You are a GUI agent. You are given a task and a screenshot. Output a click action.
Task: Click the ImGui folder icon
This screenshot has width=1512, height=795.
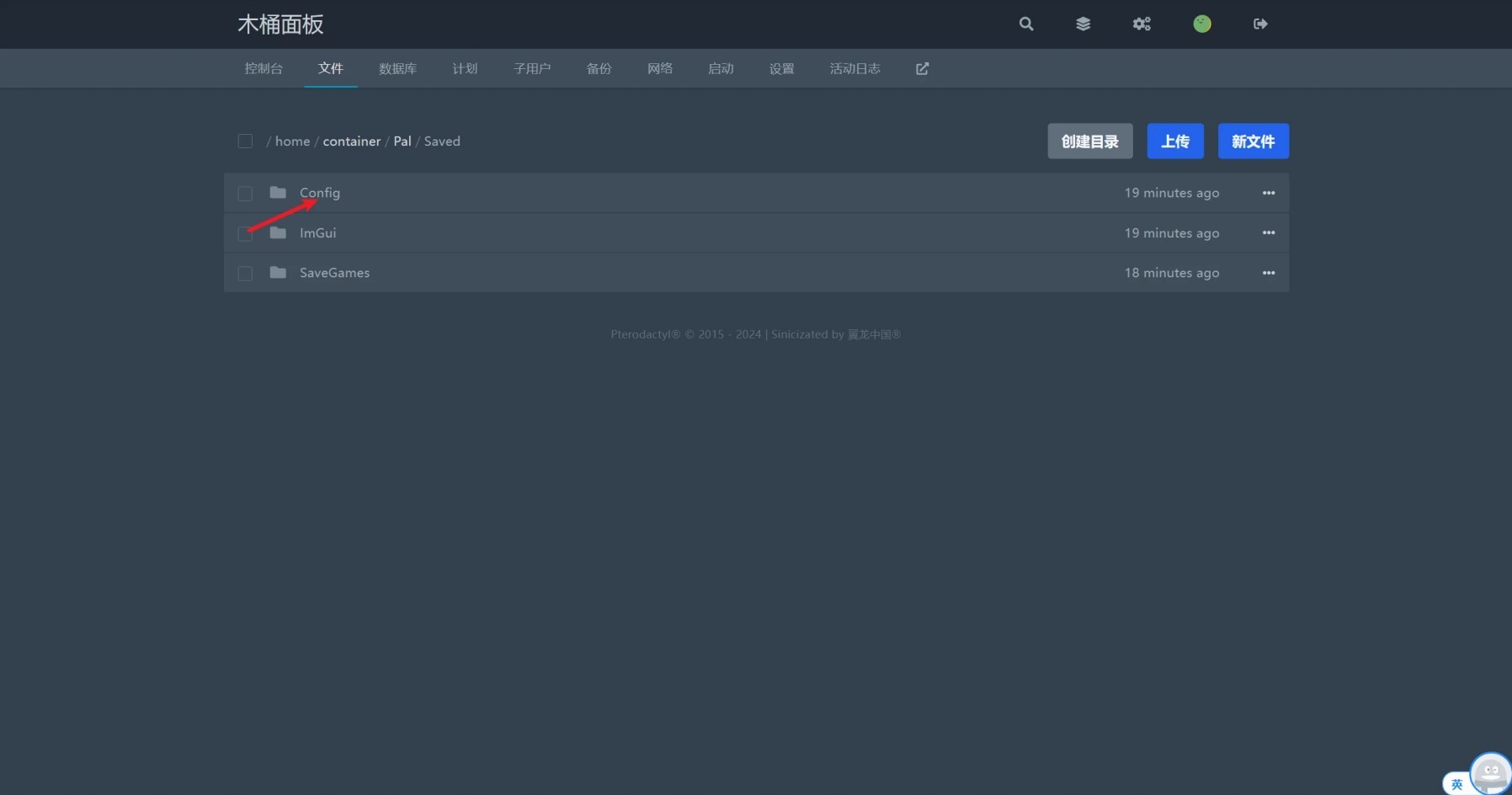pyautogui.click(x=278, y=232)
